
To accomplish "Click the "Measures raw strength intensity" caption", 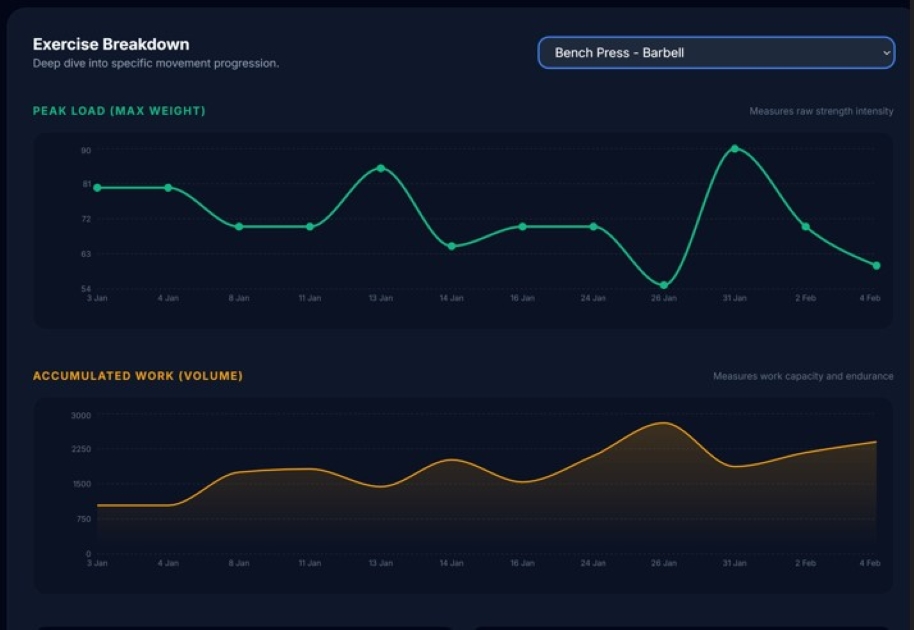I will (x=821, y=112).
